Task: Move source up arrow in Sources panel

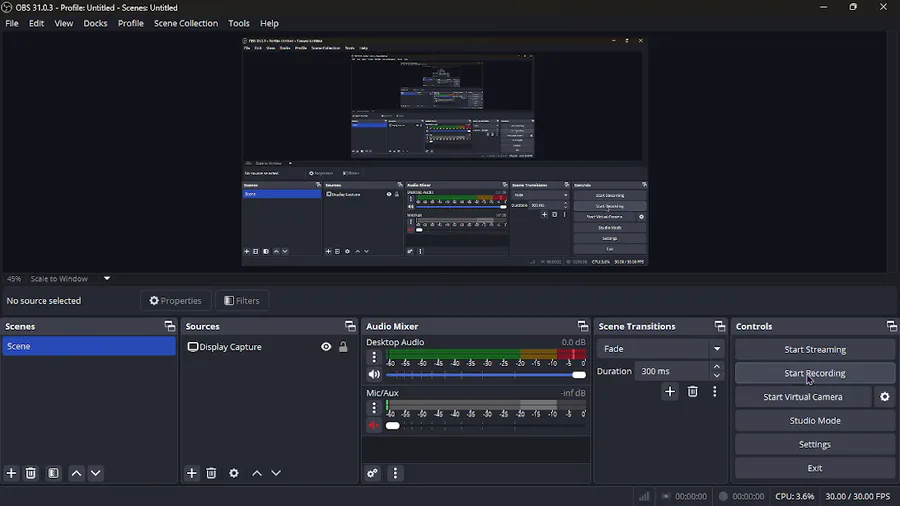Action: click(x=257, y=473)
